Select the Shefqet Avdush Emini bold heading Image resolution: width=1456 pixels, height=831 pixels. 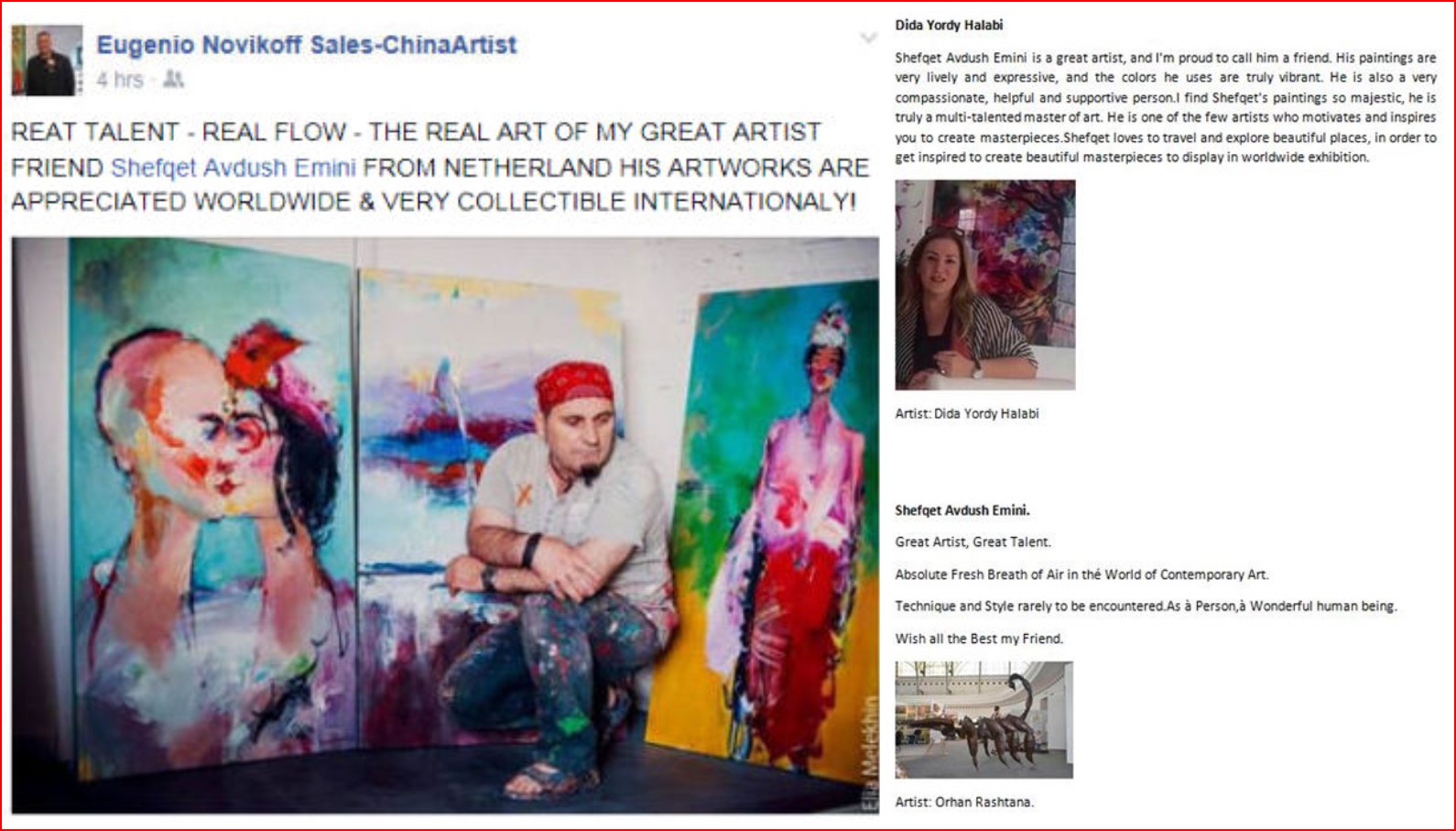[x=962, y=510]
